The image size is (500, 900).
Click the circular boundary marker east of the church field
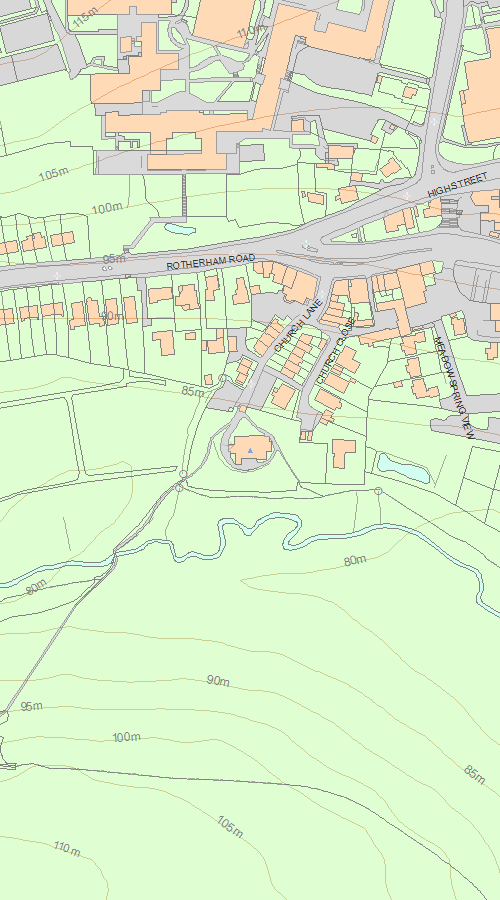tap(378, 491)
